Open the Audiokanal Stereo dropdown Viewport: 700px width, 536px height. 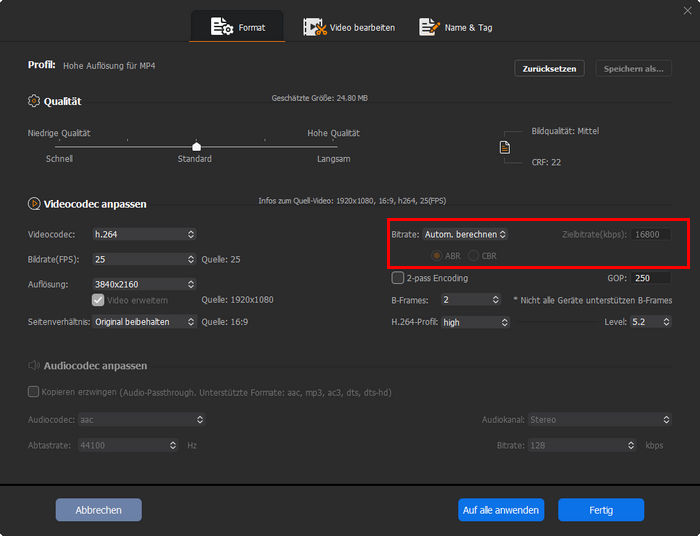(600, 420)
